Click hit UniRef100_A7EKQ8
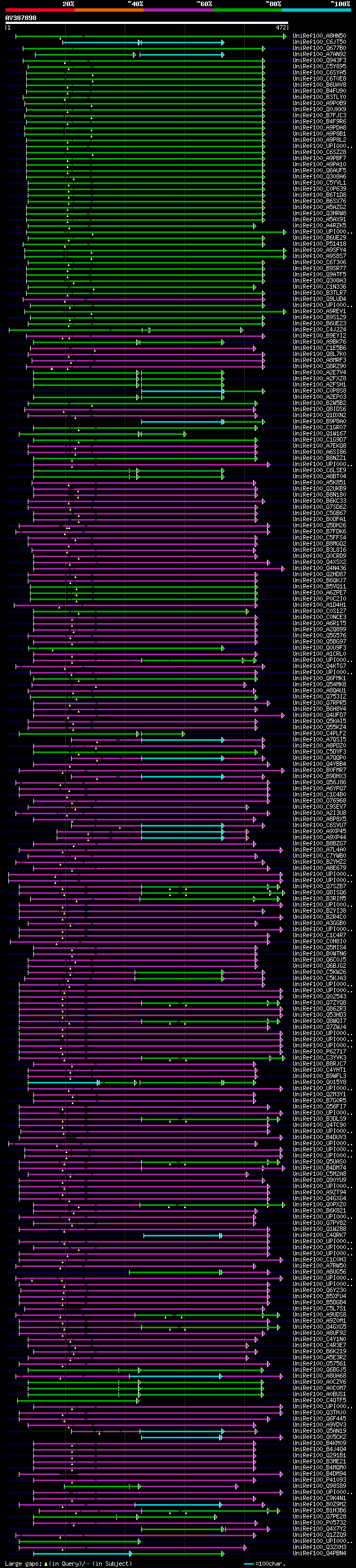 [x=319, y=446]
